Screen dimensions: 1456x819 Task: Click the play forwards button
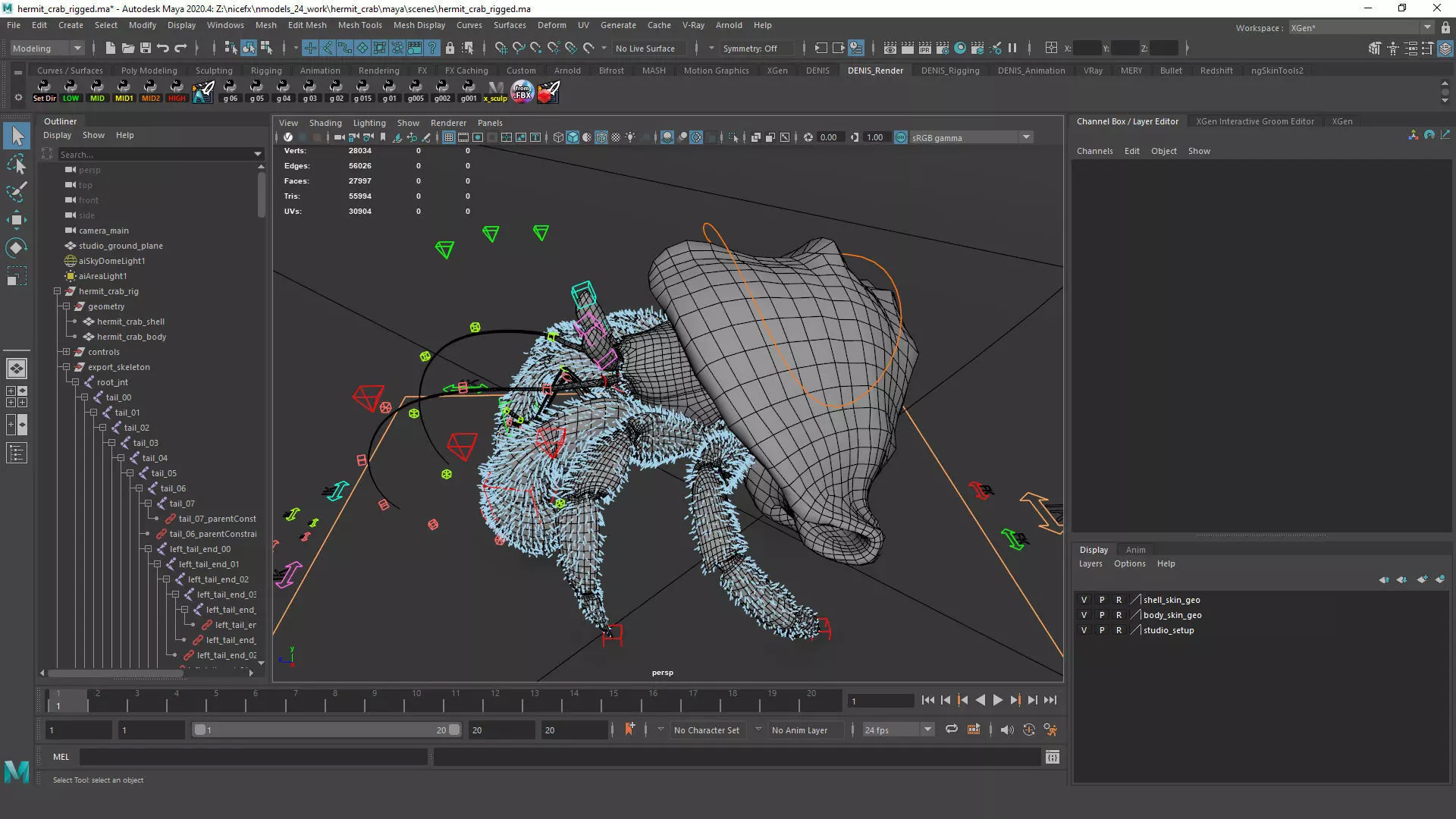tap(997, 700)
